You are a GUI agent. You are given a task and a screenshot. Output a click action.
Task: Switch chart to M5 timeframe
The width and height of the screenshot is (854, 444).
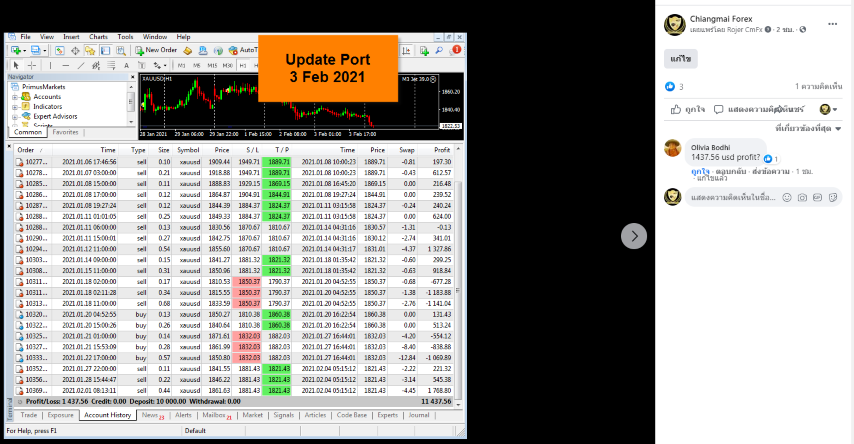pos(197,65)
